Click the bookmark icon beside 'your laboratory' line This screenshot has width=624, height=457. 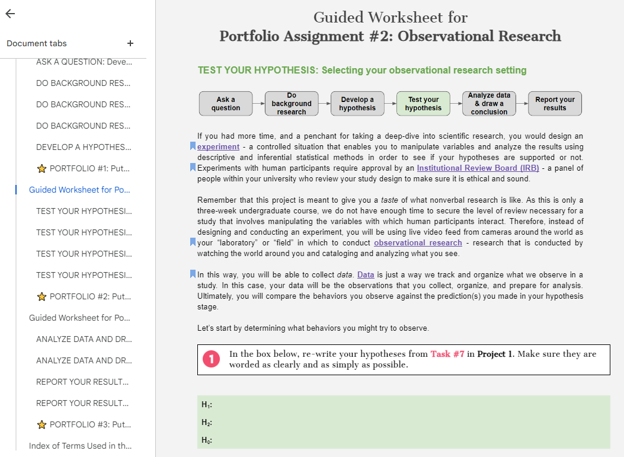point(193,242)
